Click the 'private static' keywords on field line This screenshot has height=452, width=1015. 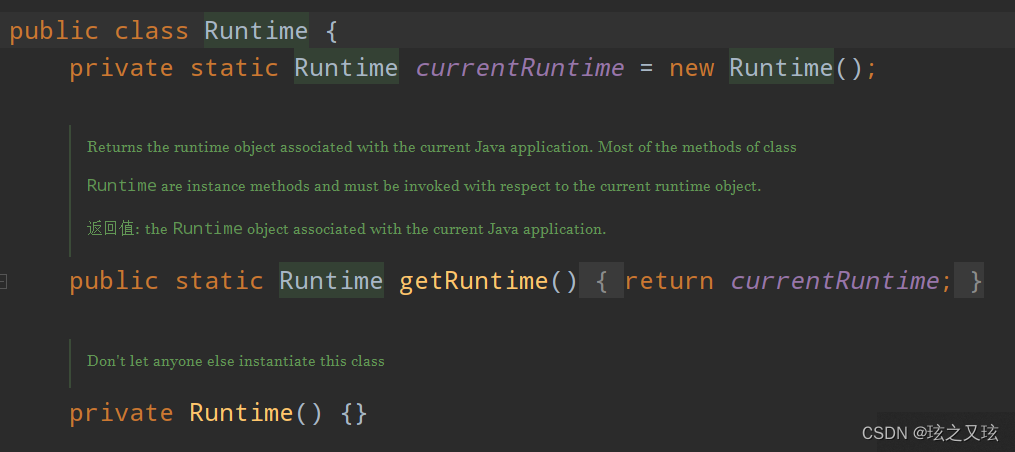pos(173,68)
